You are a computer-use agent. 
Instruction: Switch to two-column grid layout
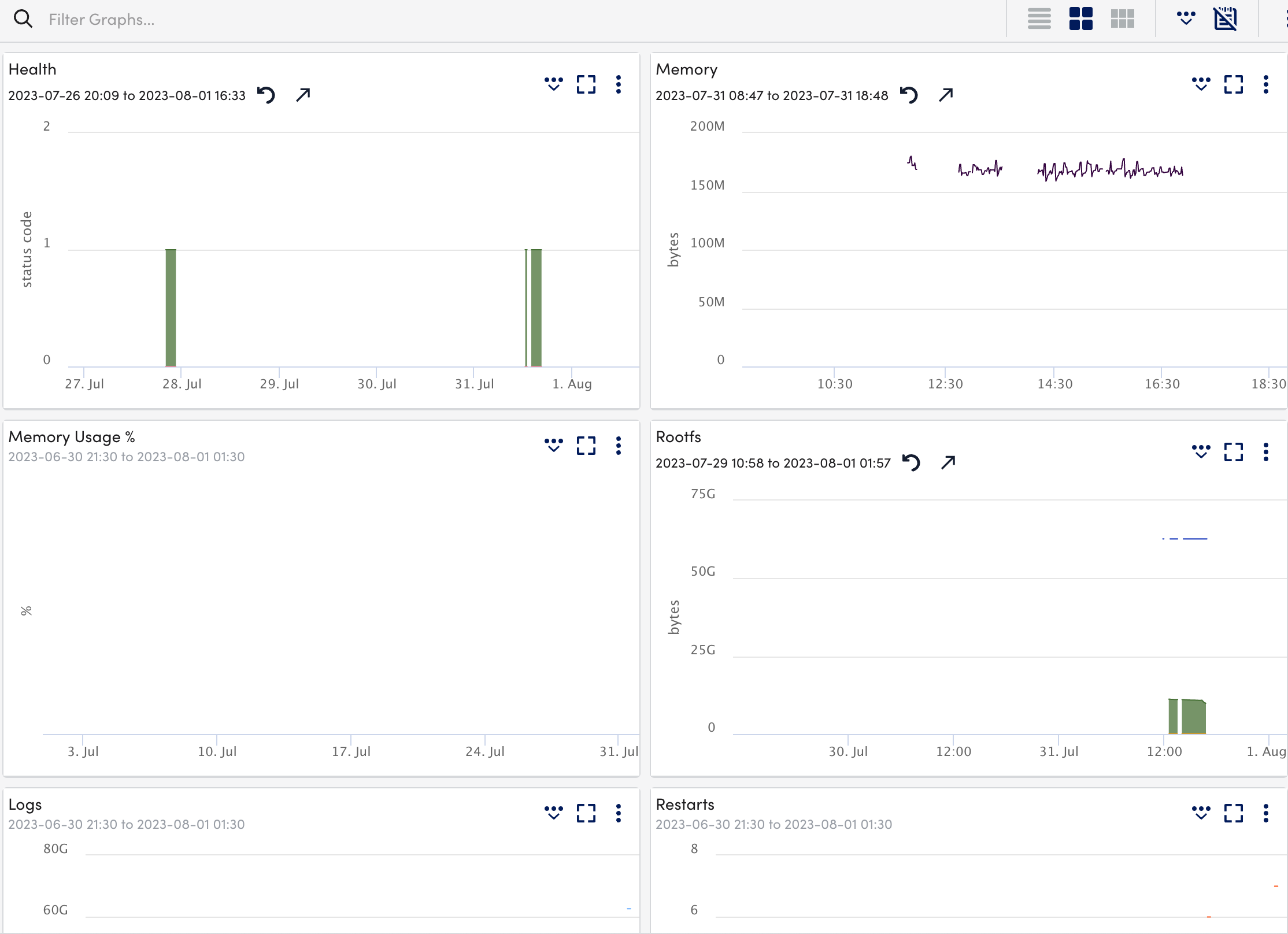tap(1080, 19)
